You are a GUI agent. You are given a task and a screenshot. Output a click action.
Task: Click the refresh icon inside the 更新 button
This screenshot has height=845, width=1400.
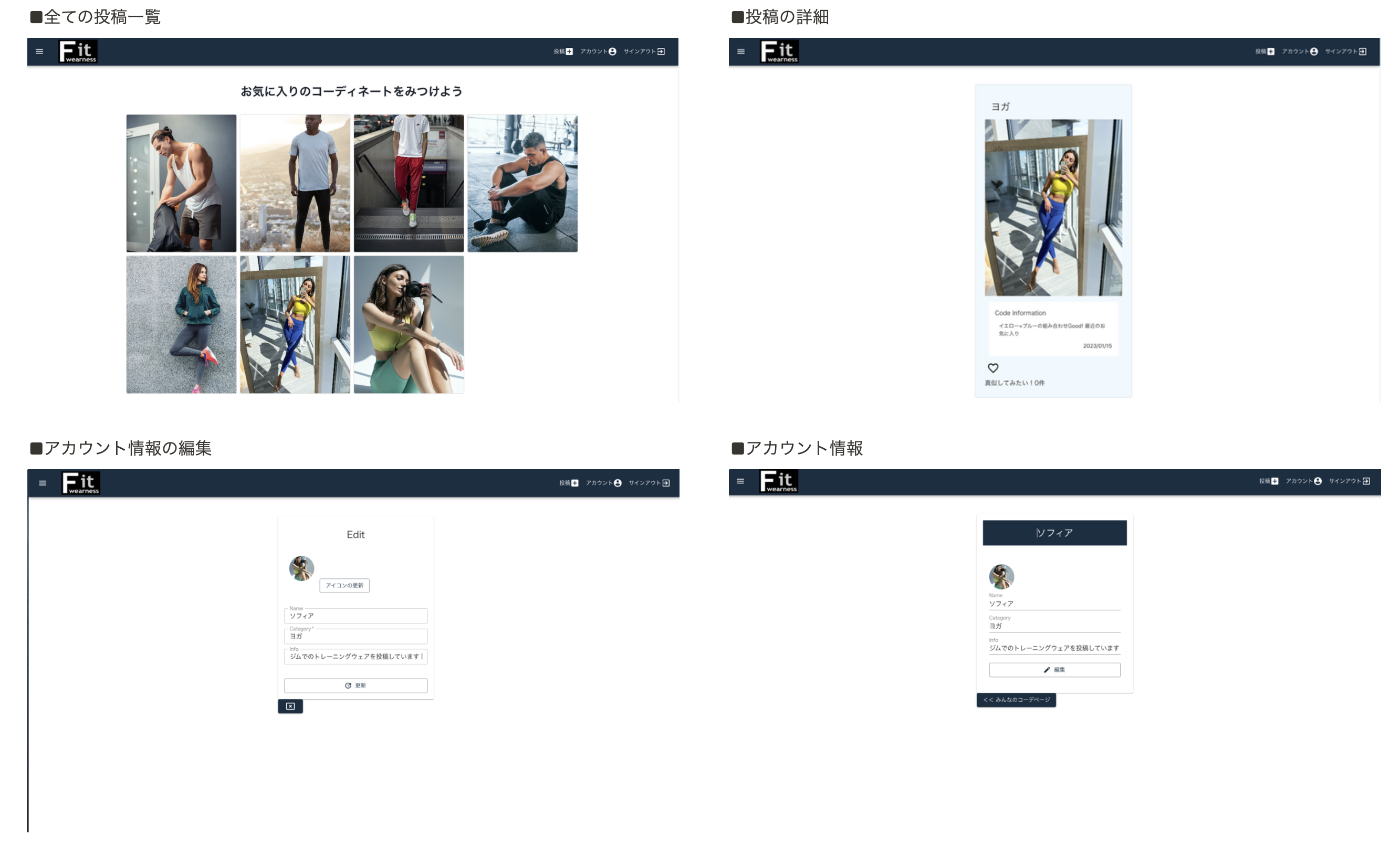[348, 685]
